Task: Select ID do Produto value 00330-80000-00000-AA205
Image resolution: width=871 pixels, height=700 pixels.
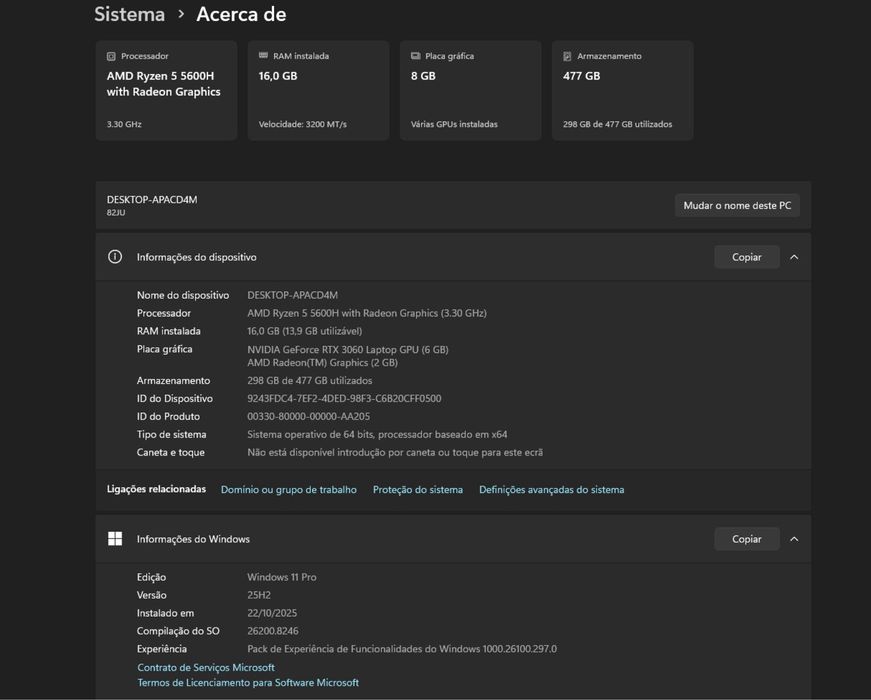Action: [x=308, y=416]
